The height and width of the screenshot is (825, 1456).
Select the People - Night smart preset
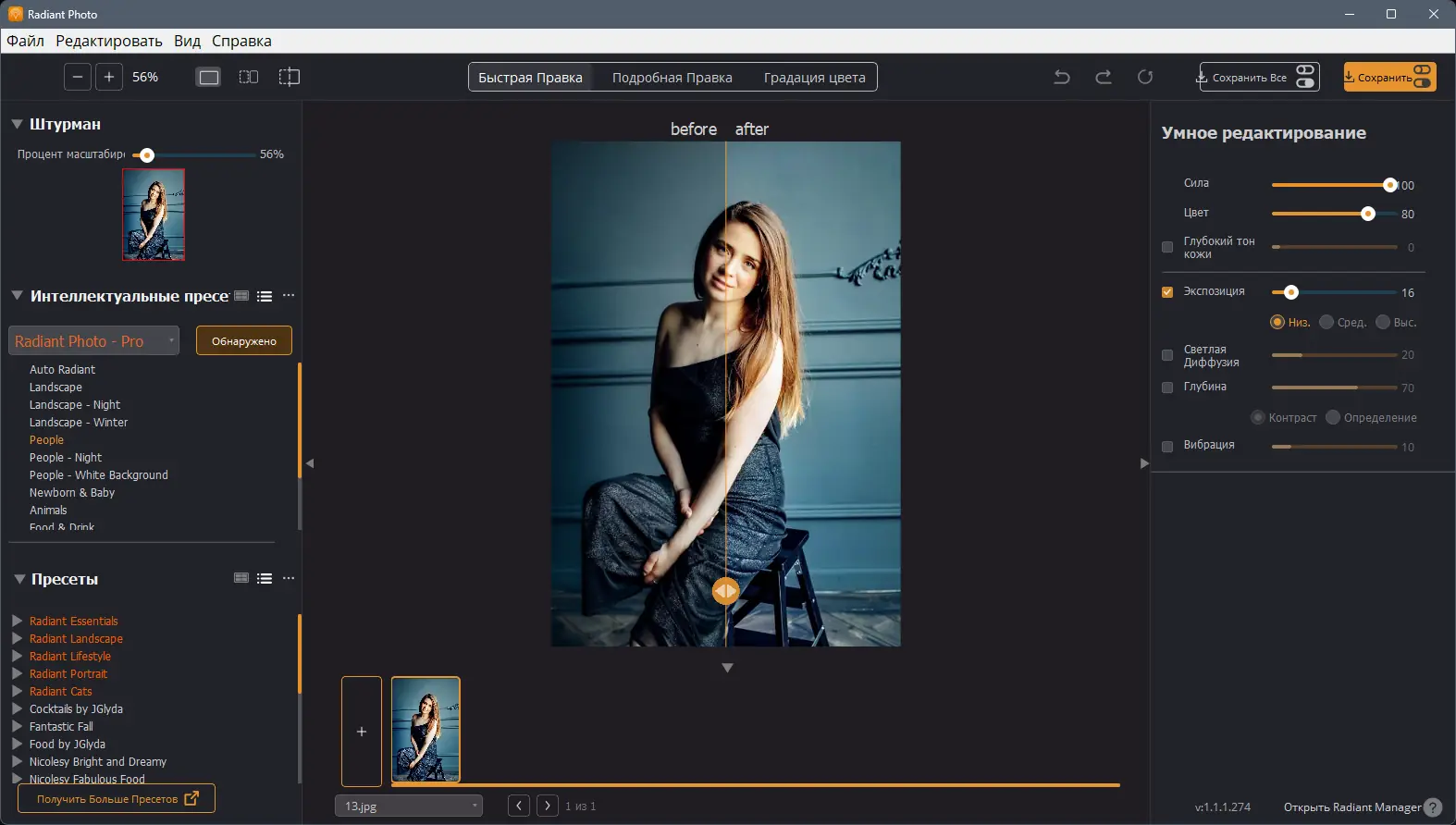pyautogui.click(x=66, y=457)
